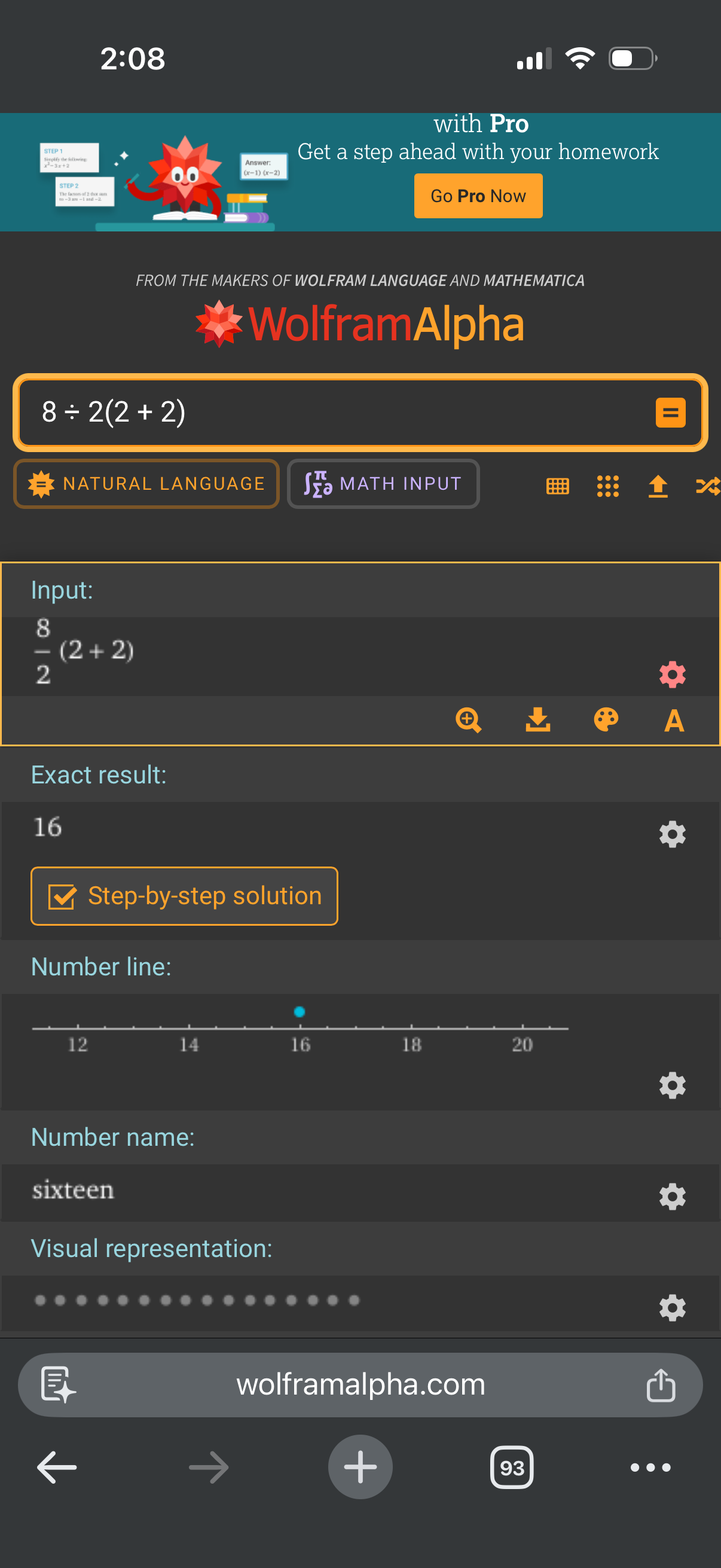Image resolution: width=721 pixels, height=1568 pixels.
Task: Click the browser forward arrow
Action: click(209, 1467)
